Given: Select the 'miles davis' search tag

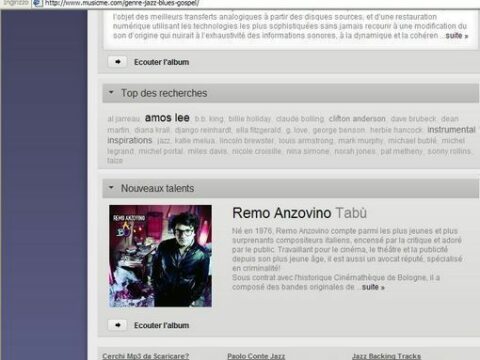Looking at the screenshot, I should [207, 151].
